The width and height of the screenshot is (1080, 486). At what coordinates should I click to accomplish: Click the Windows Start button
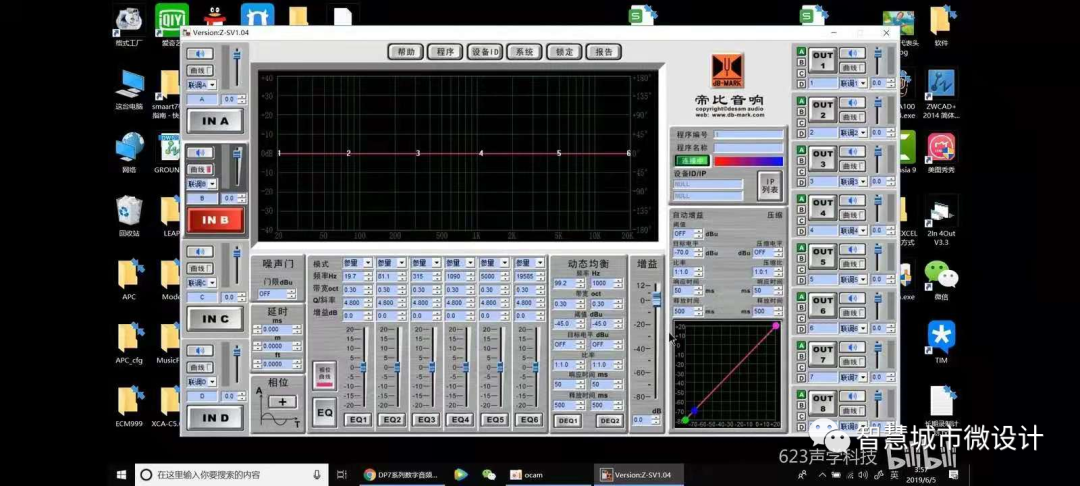click(119, 474)
